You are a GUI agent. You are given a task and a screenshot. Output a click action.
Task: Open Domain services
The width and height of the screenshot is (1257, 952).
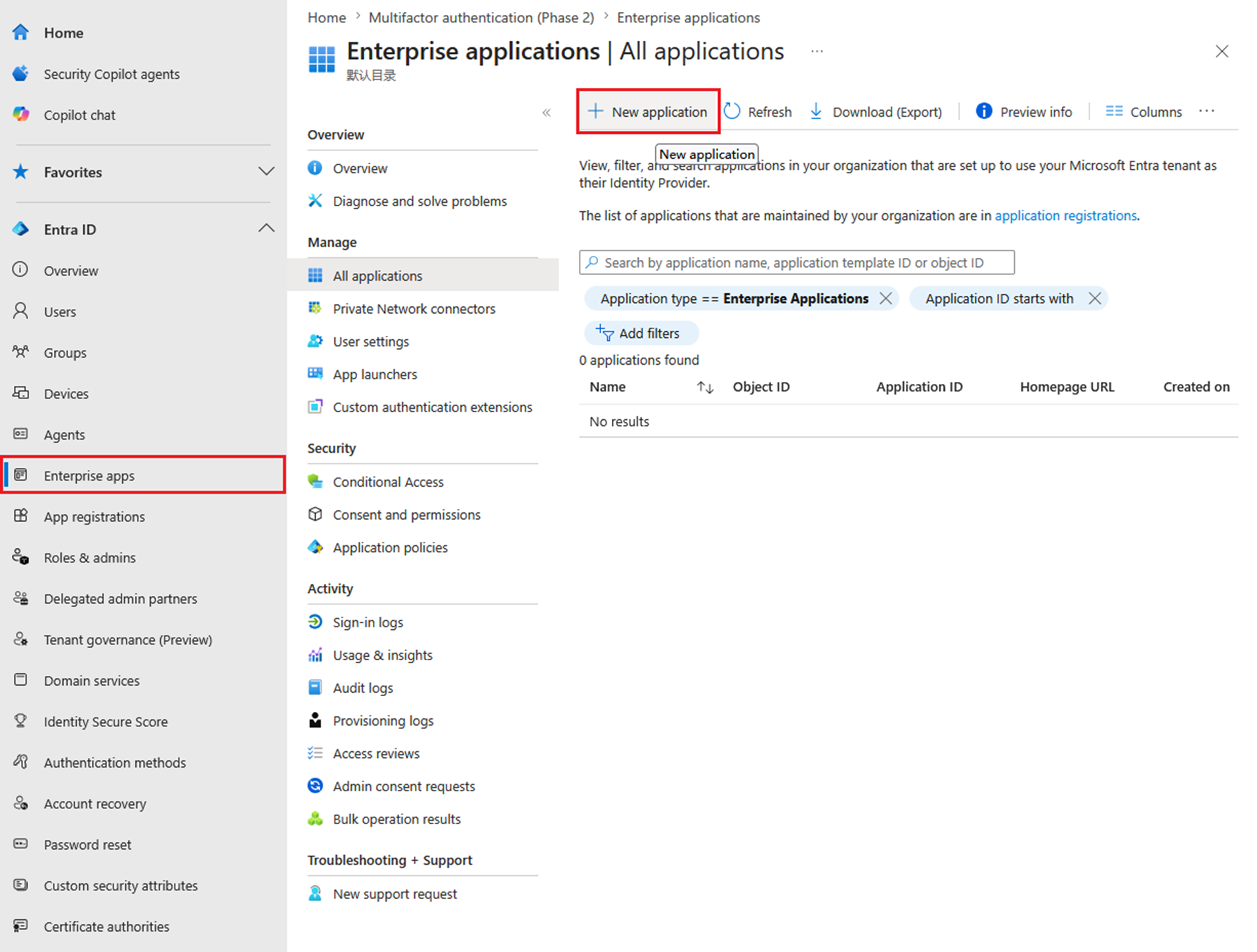point(91,680)
